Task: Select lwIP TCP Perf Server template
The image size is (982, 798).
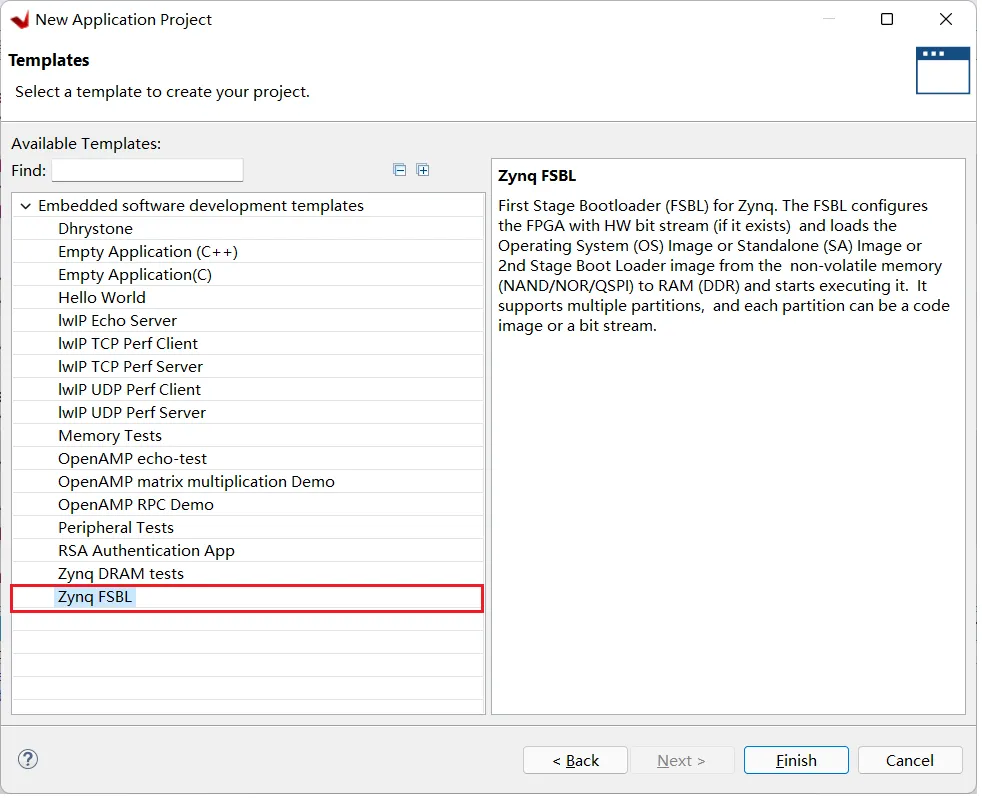Action: pos(249,368)
